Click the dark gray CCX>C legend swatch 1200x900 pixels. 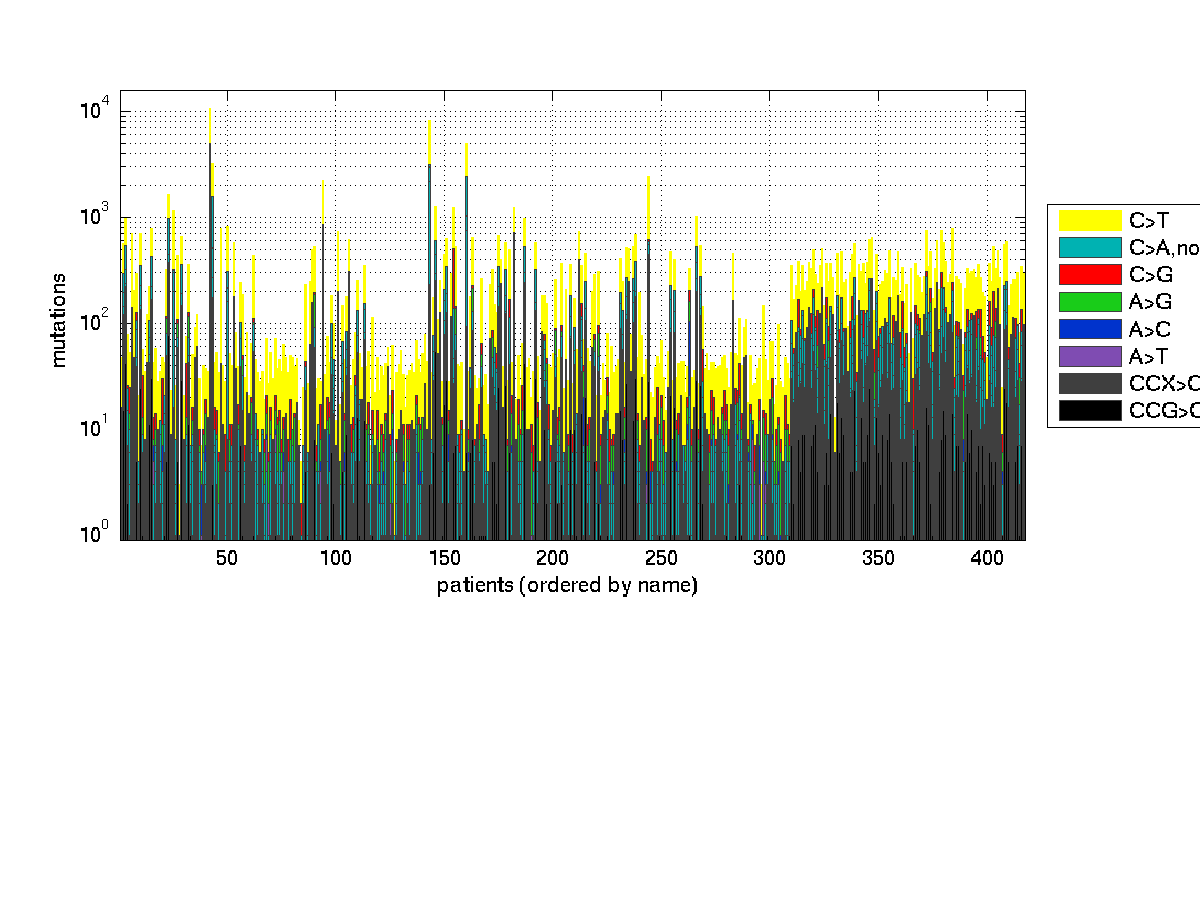(1089, 383)
